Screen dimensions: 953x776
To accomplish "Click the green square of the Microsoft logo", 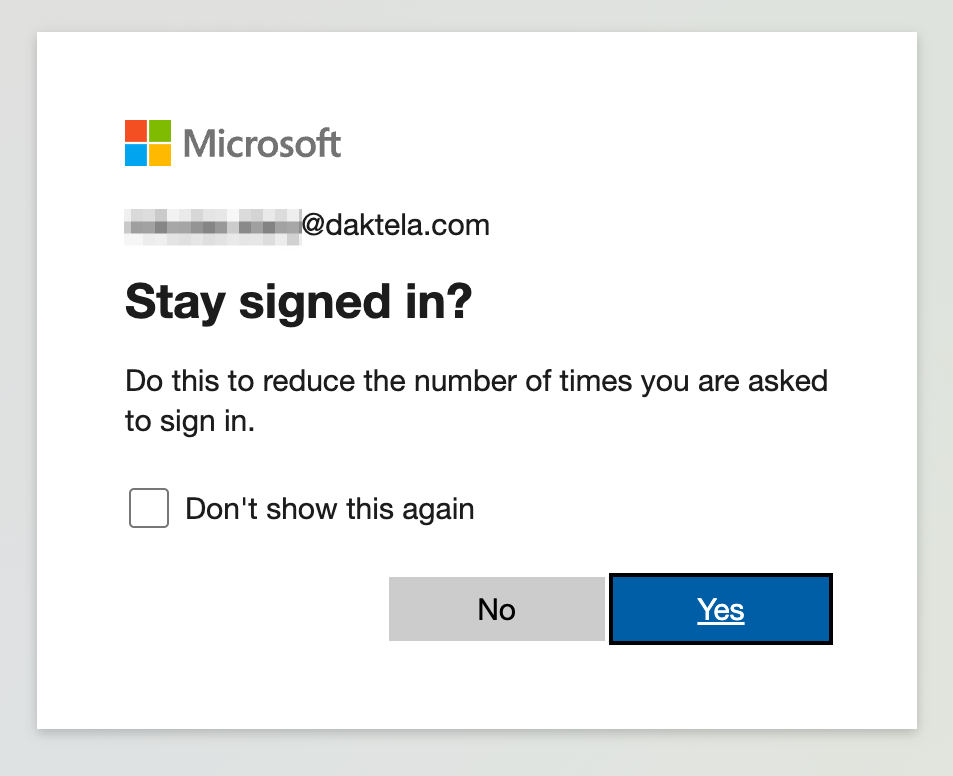I will coord(159,131).
